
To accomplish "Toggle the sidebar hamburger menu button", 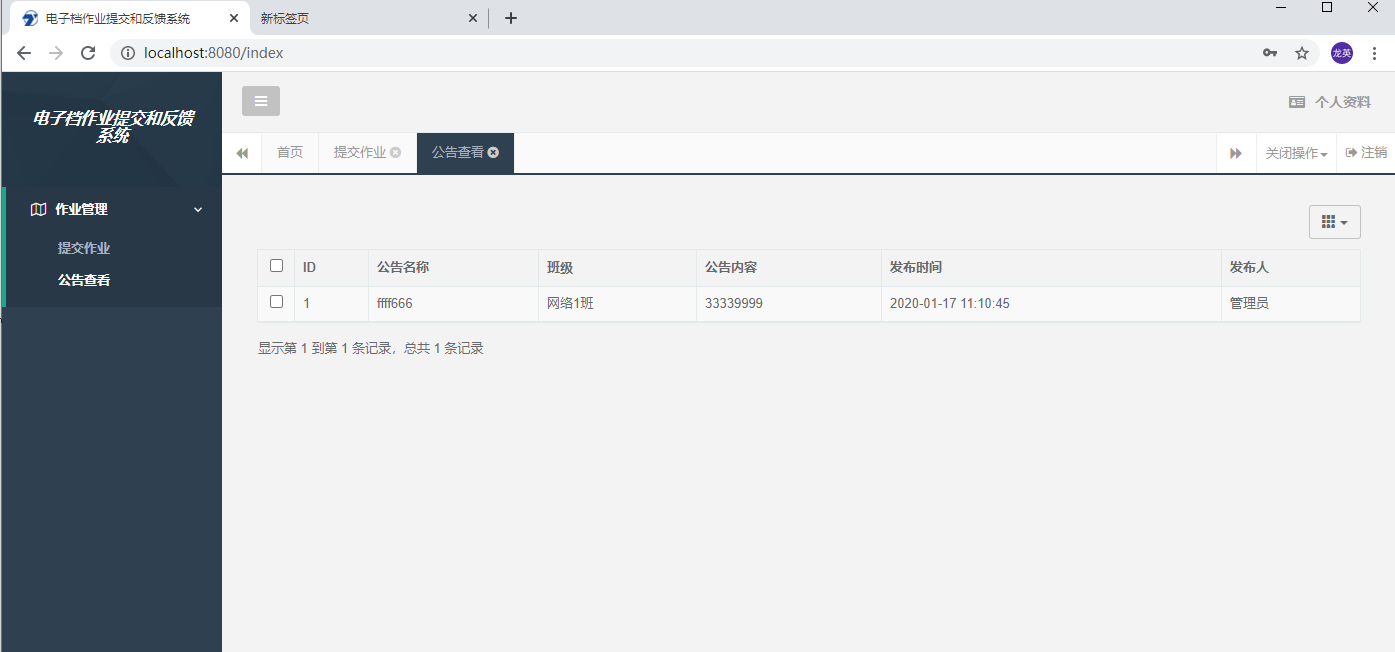I will [261, 101].
